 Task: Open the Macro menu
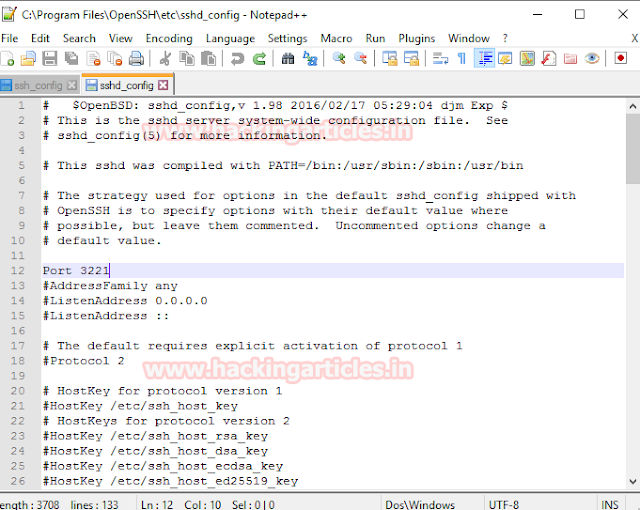point(336,38)
